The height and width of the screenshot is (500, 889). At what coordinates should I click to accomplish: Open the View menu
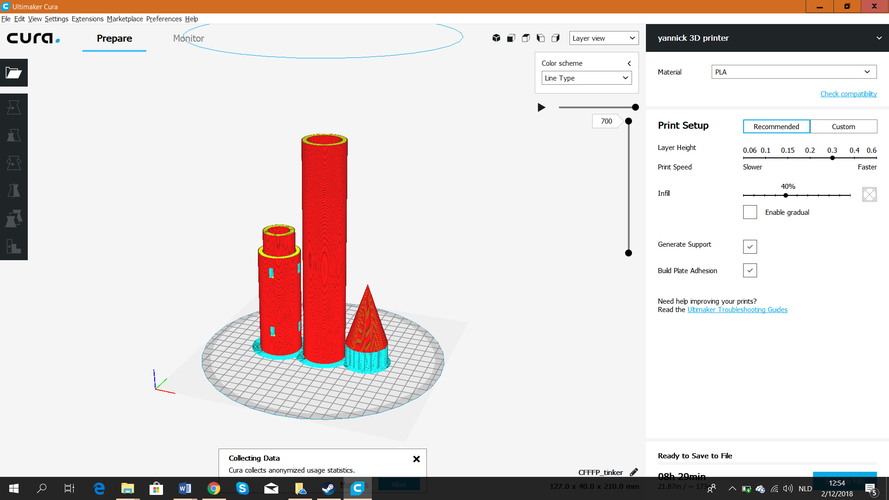(35, 19)
